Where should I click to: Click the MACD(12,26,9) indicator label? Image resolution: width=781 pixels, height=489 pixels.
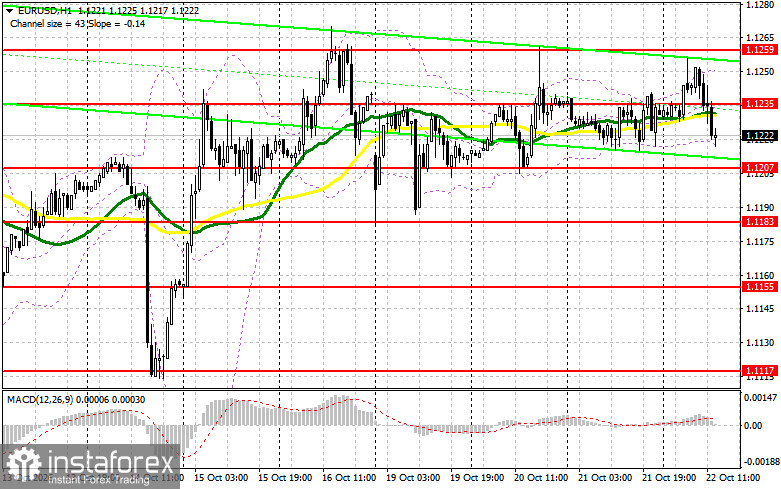[41, 400]
